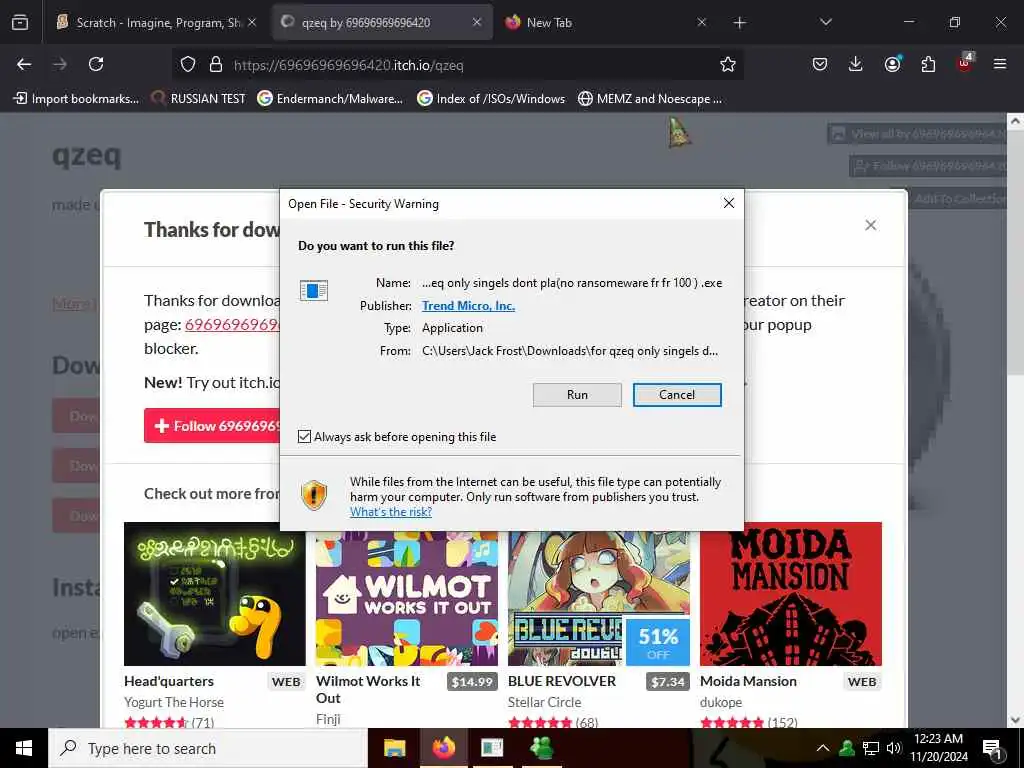Image resolution: width=1024 pixels, height=768 pixels.
Task: Switch to the Scratch tab
Action: pos(157,22)
